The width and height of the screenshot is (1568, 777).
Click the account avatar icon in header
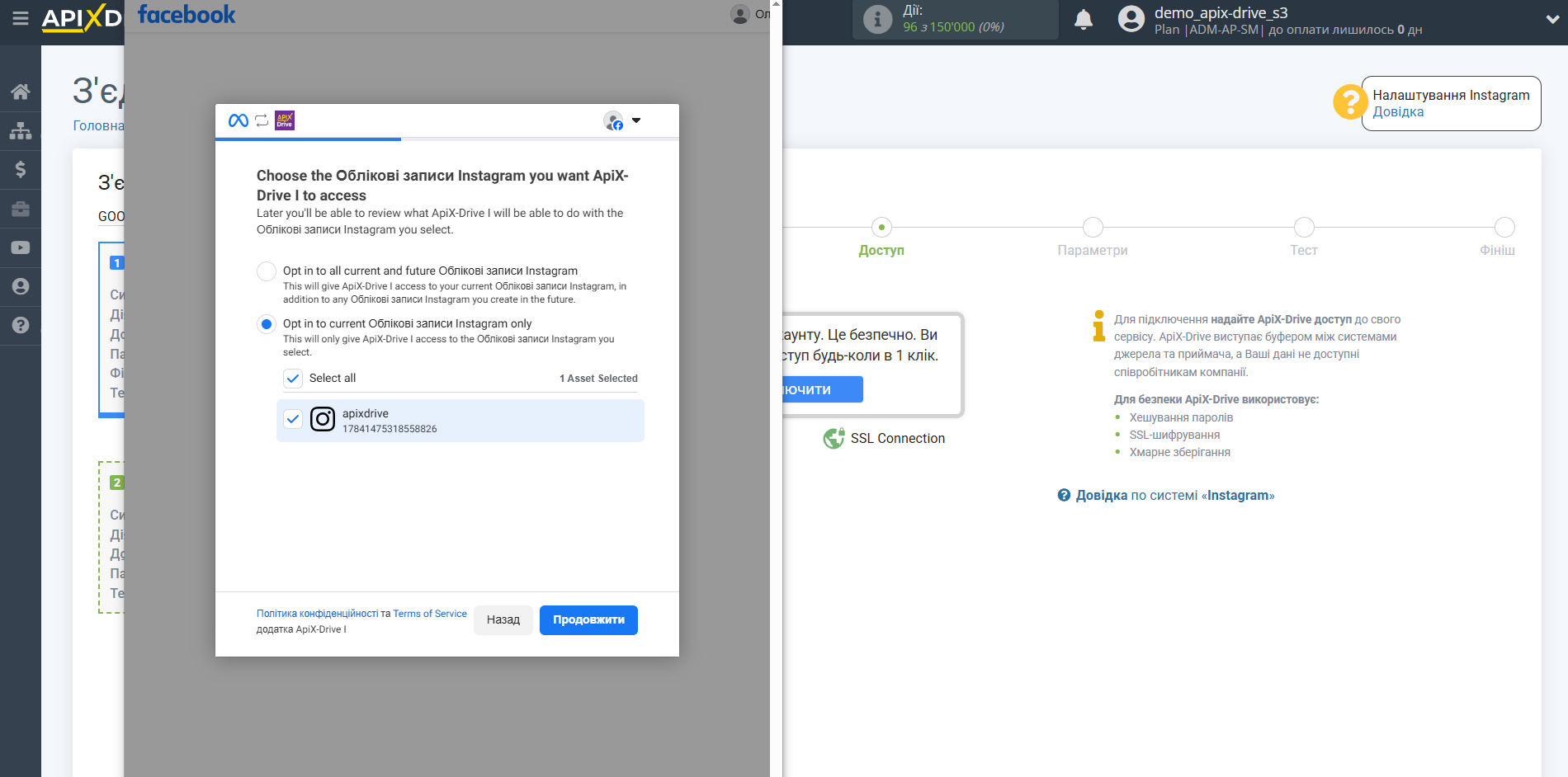(1131, 19)
